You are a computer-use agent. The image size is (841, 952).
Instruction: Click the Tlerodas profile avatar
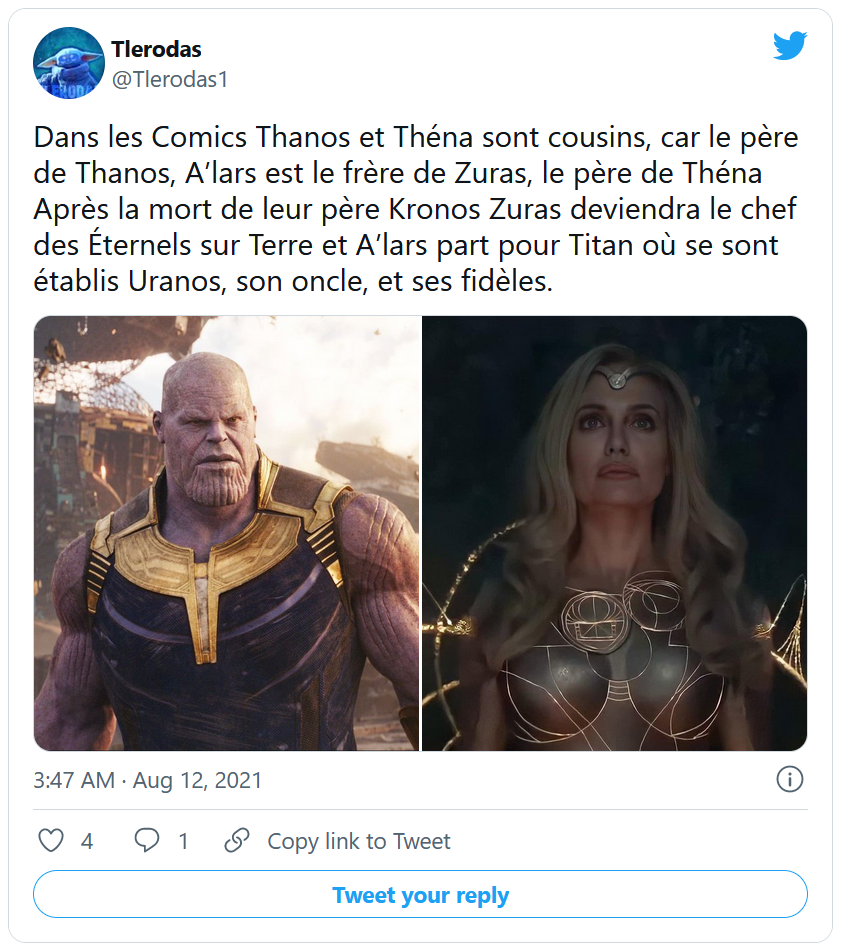69,62
